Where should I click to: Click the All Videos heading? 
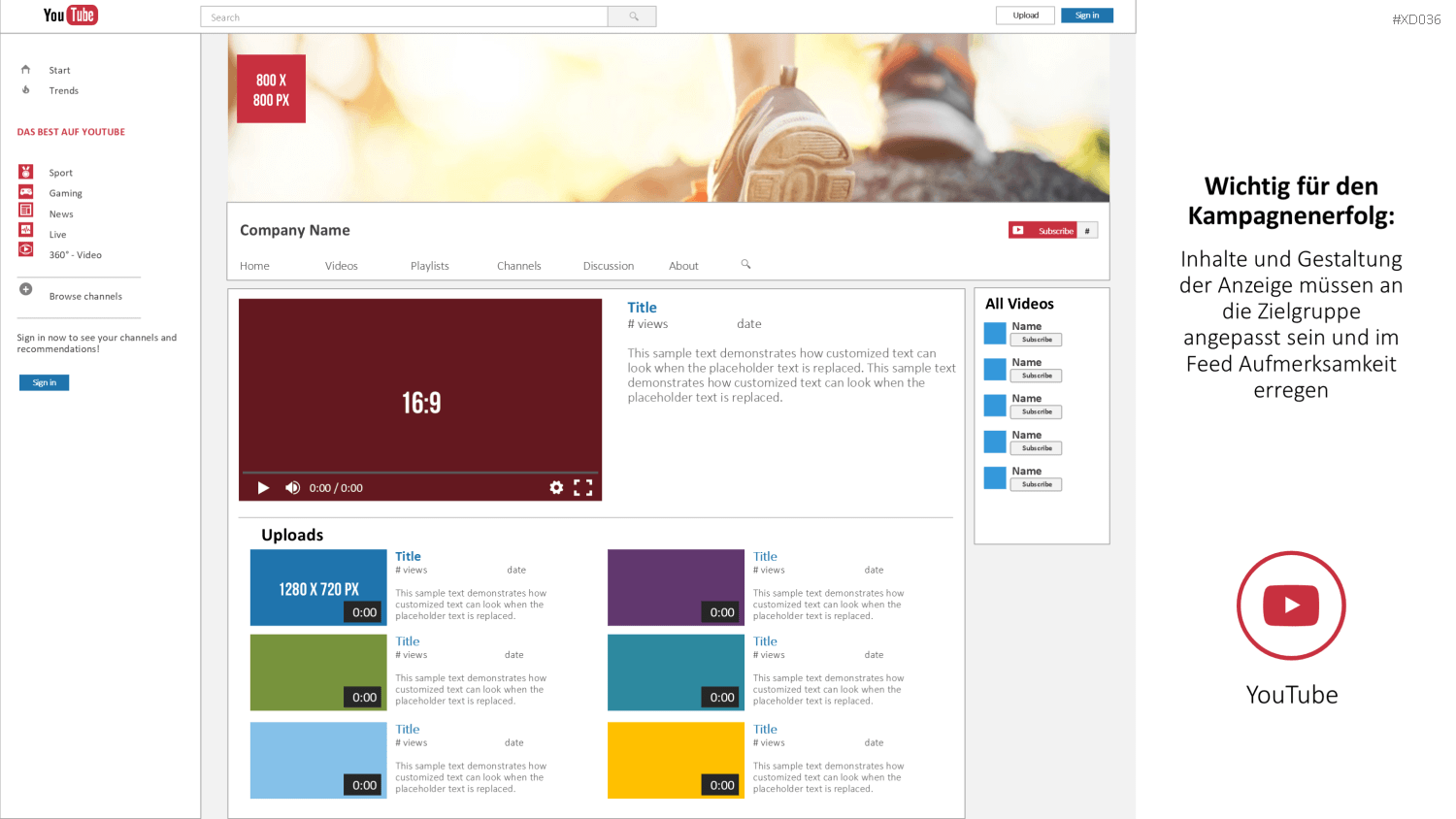[x=1019, y=304]
